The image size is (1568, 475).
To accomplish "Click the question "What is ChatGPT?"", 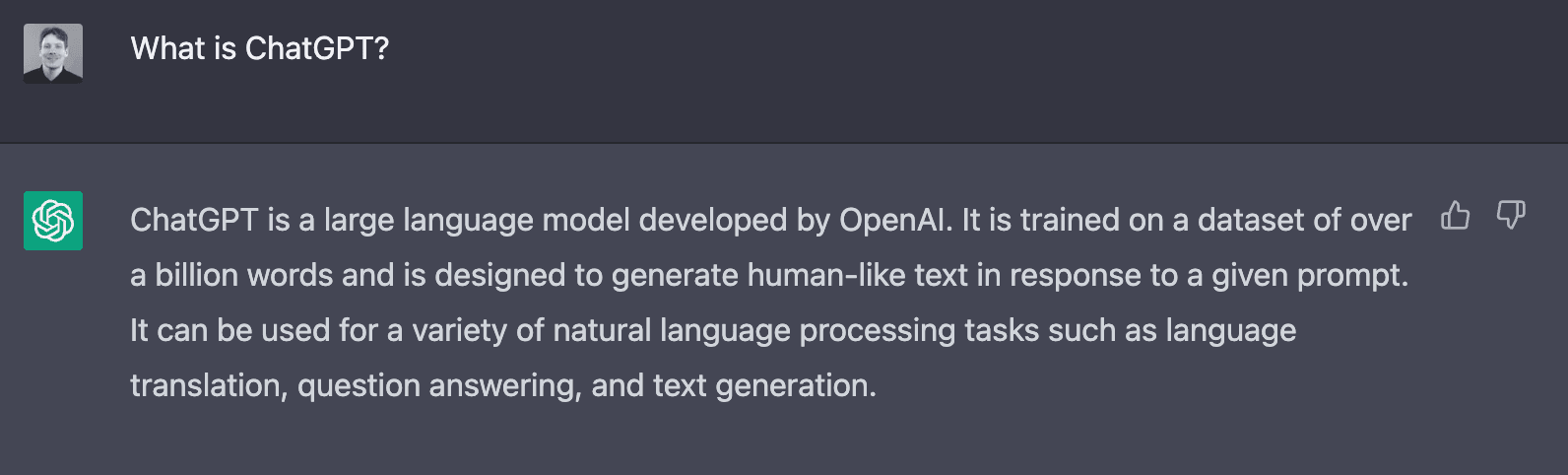I will [260, 48].
